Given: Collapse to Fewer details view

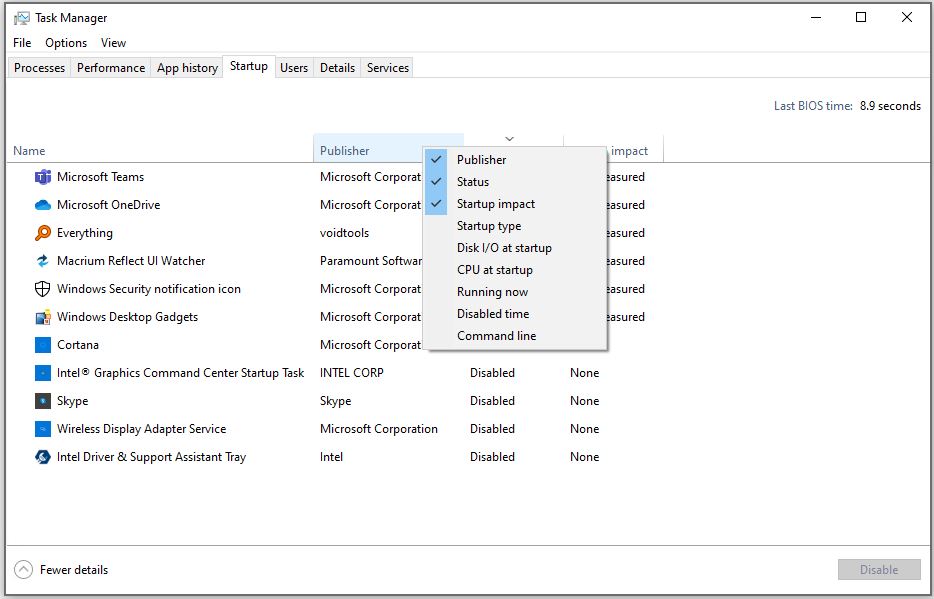Looking at the screenshot, I should pos(60,569).
